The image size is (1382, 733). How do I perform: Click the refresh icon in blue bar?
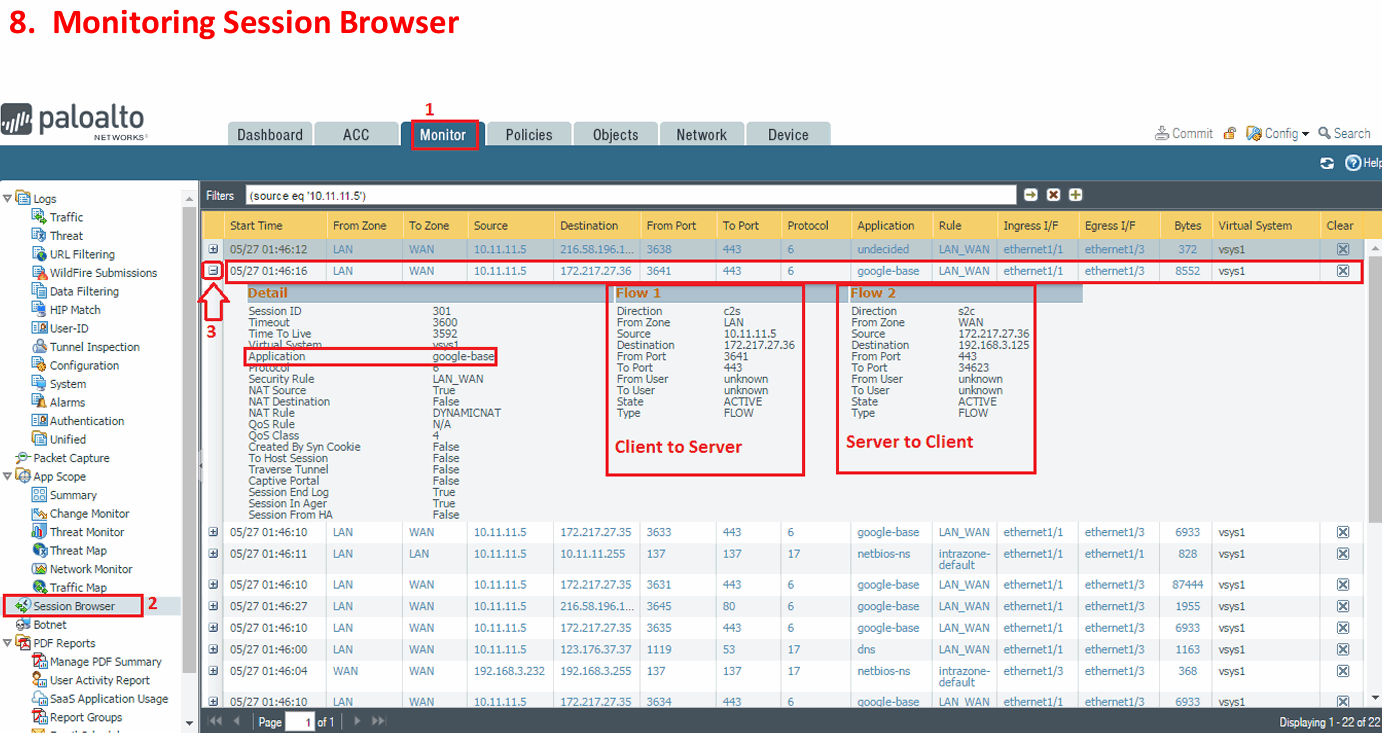1327,163
